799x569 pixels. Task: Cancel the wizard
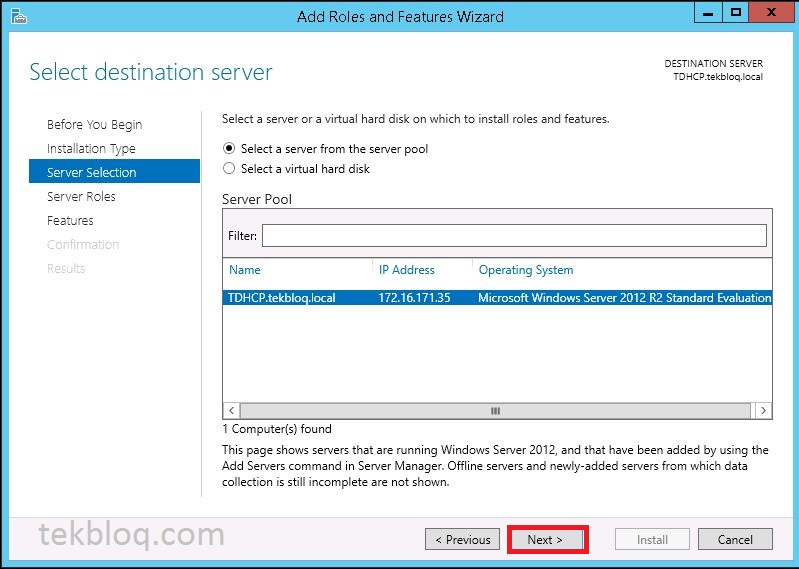coord(735,539)
